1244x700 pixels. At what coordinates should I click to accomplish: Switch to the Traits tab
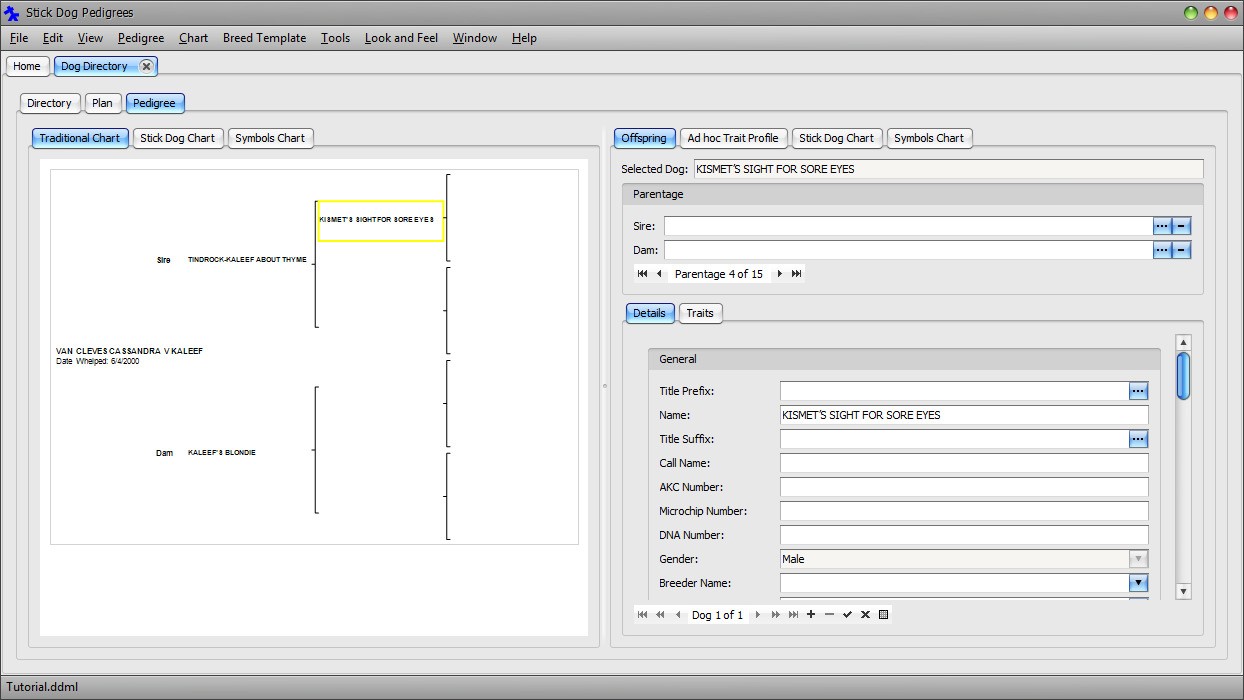tap(700, 313)
